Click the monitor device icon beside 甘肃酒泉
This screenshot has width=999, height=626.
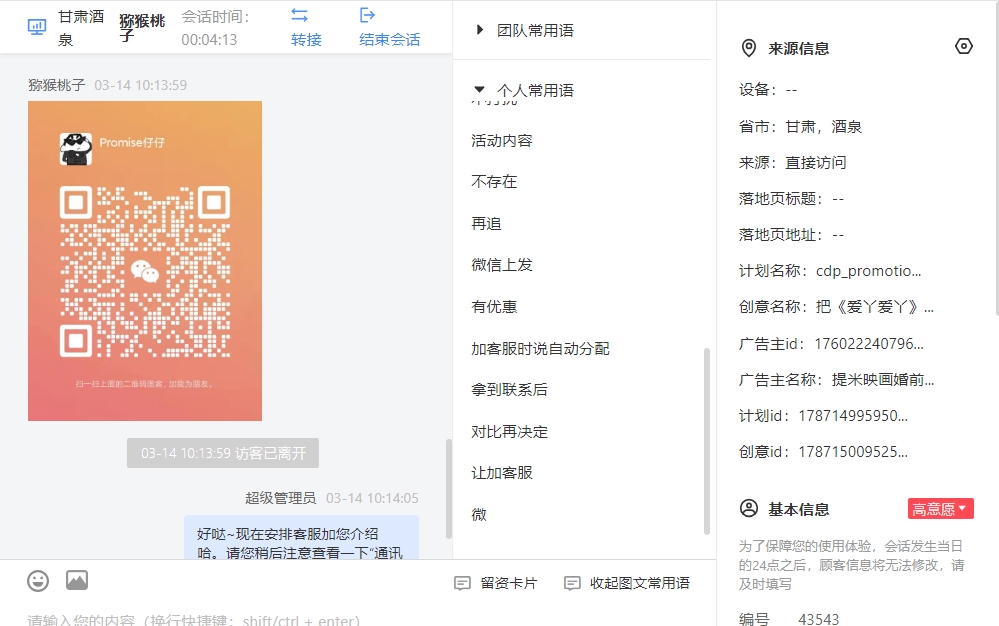(37, 27)
